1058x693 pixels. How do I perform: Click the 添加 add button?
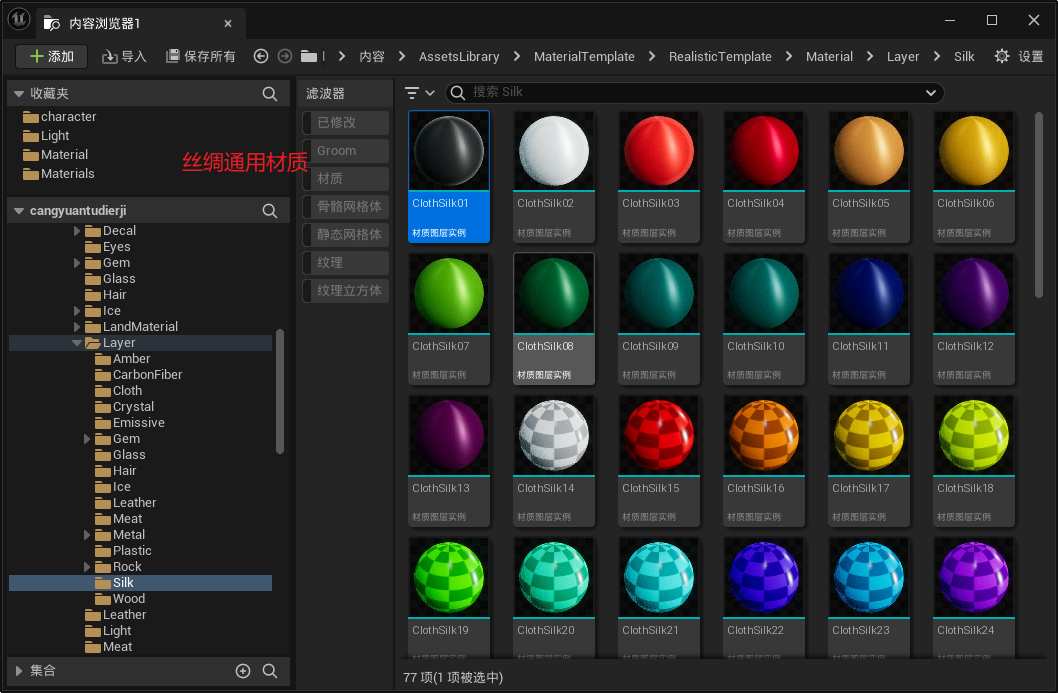coord(52,57)
